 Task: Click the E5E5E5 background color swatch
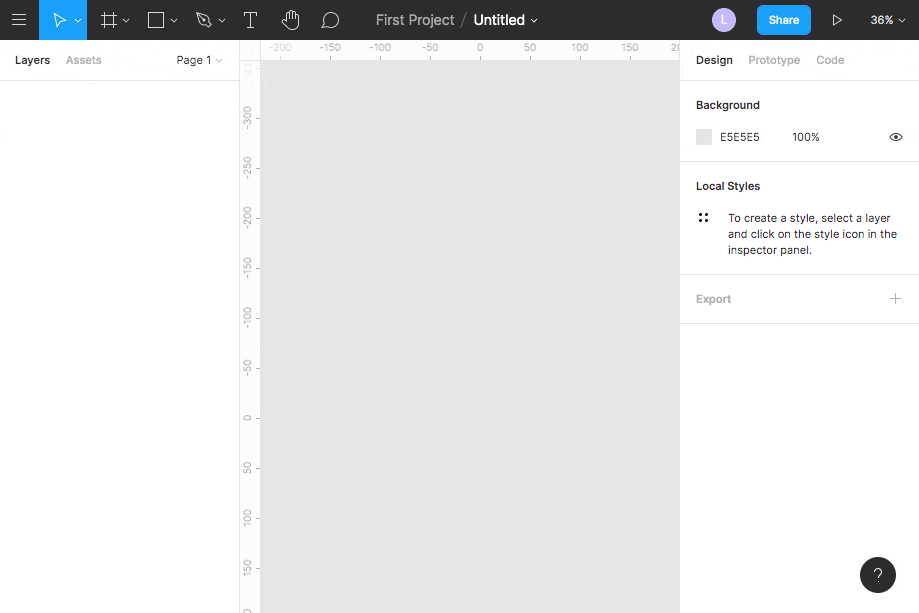coord(704,137)
